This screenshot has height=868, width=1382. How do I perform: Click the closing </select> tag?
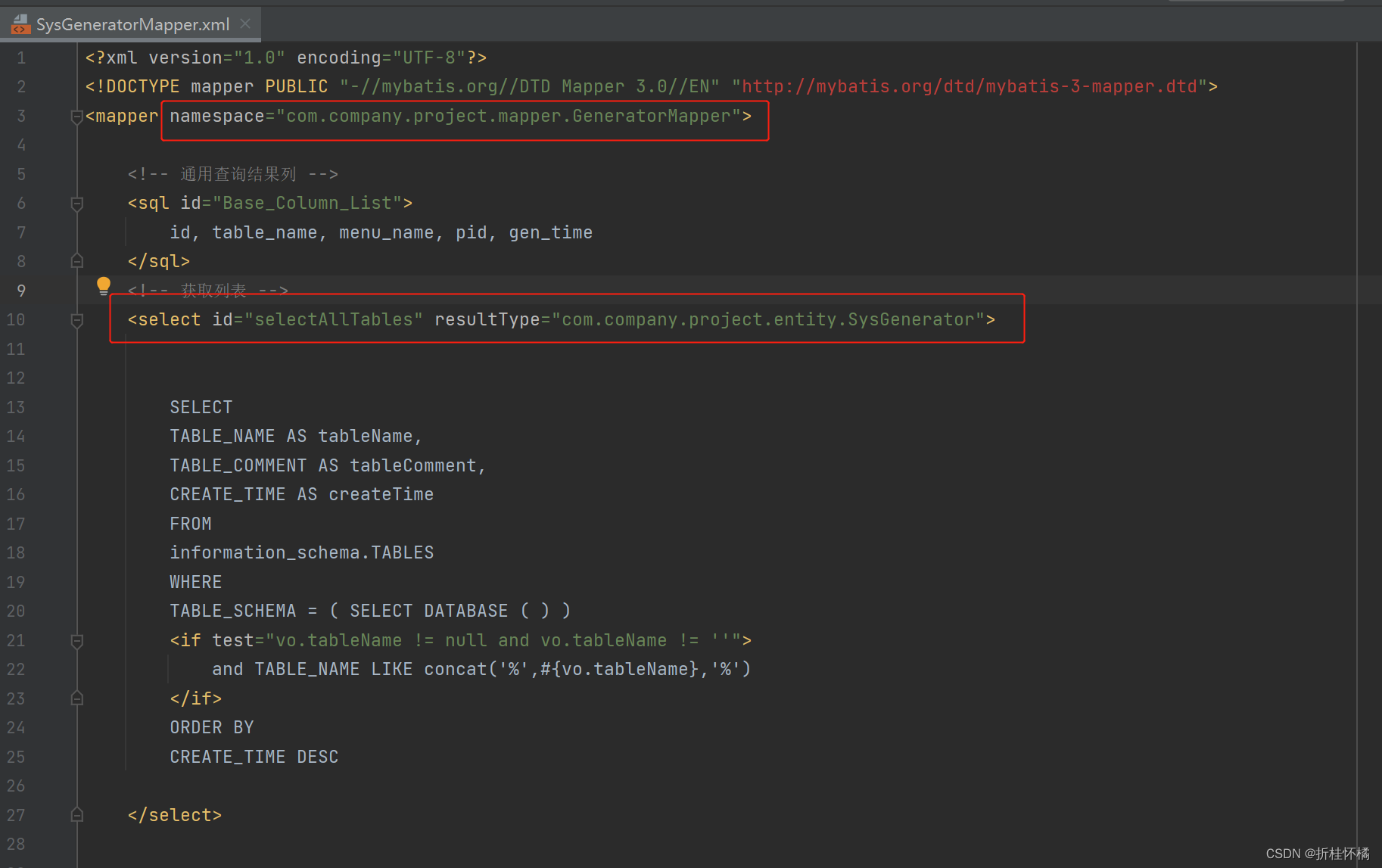(x=174, y=815)
